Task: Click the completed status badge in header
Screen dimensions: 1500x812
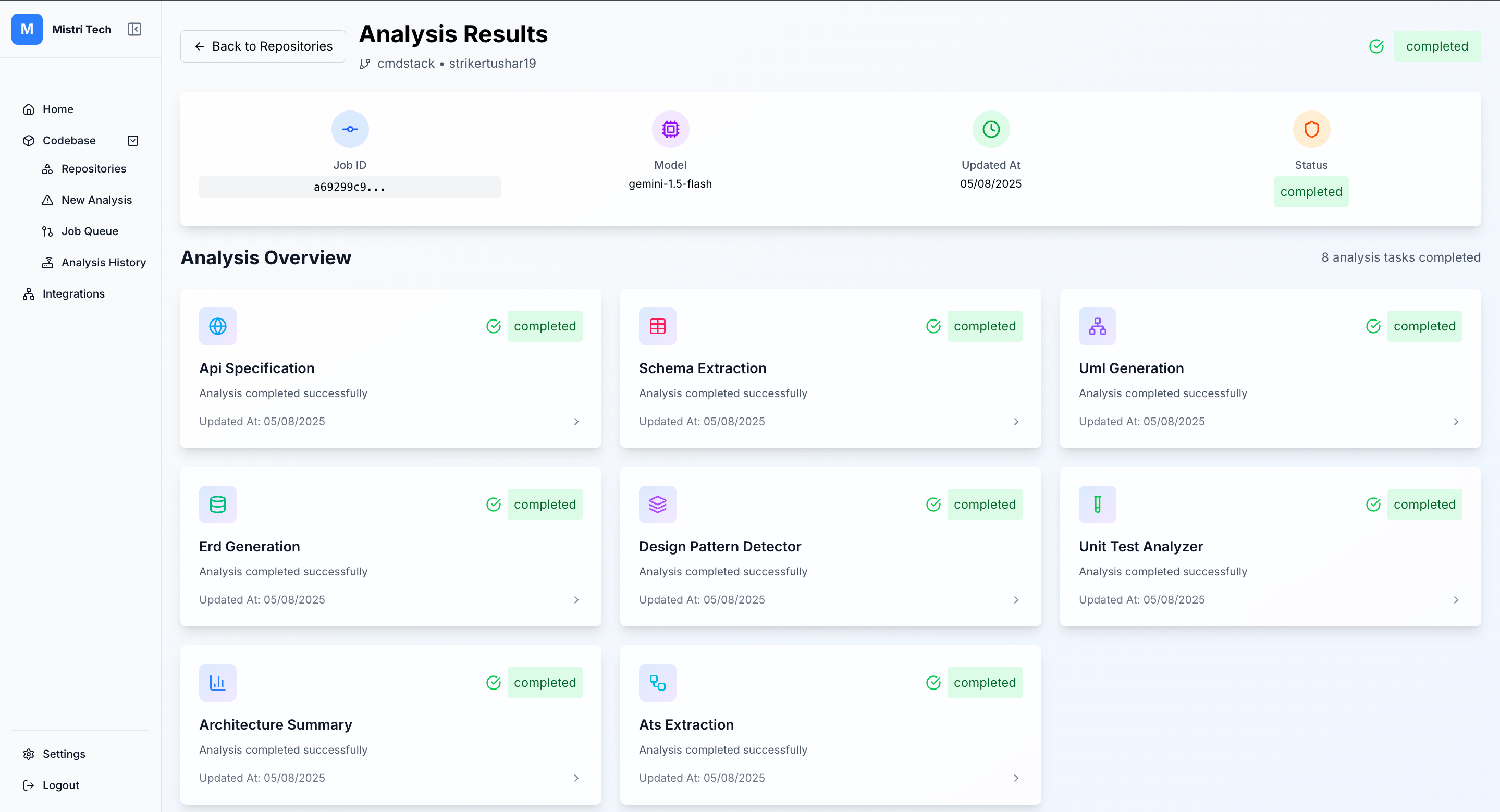Action: 1436,46
